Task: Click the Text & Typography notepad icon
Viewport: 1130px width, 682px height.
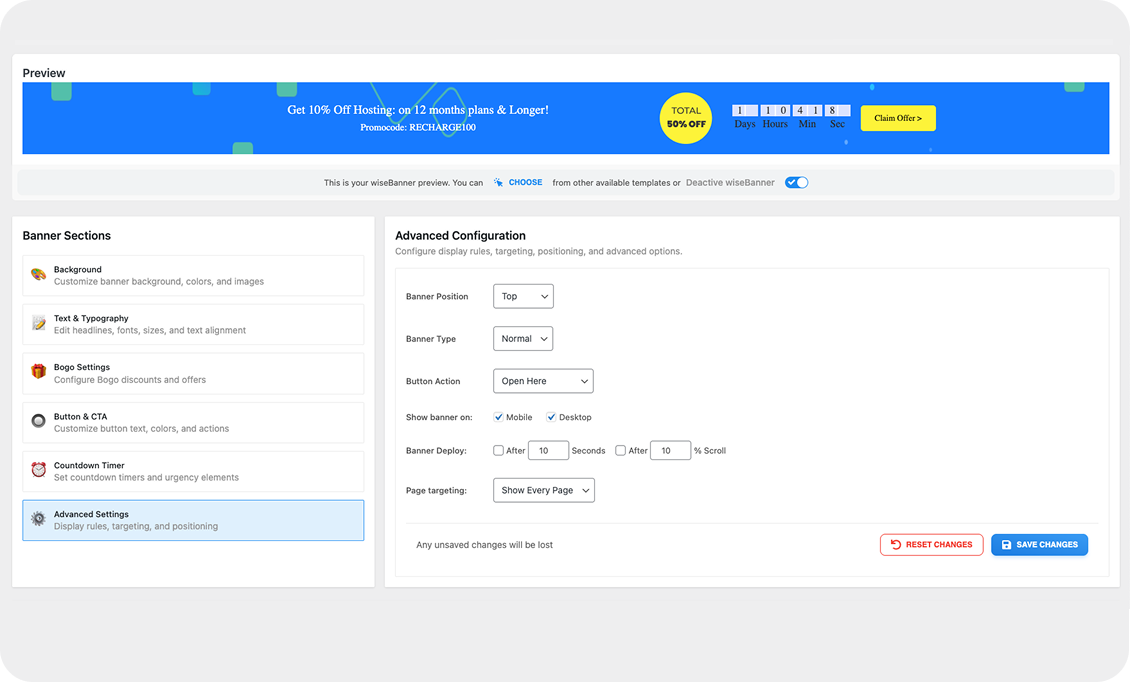Action: 38,324
